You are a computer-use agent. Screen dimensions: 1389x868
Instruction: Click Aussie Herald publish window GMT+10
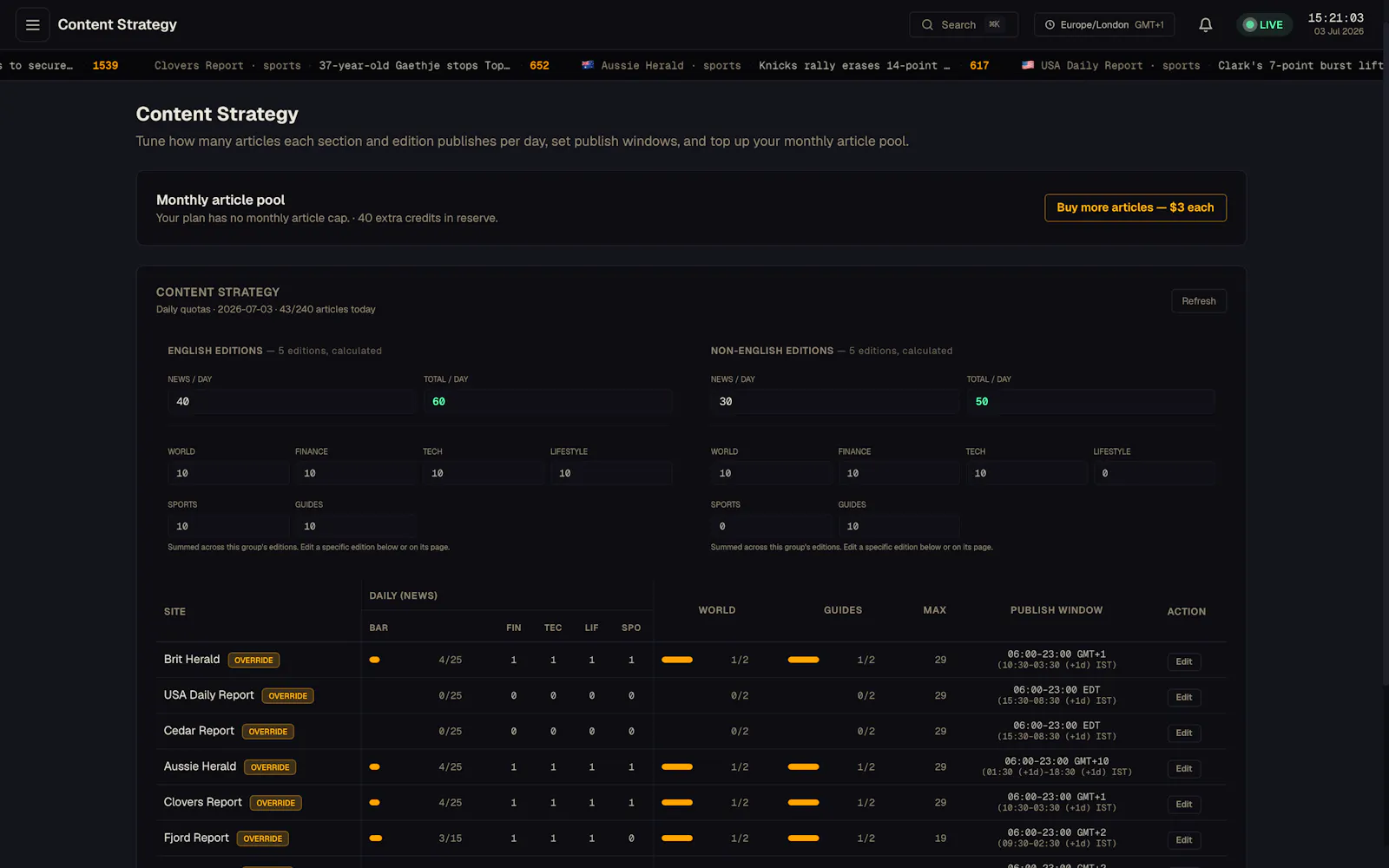point(1057,761)
